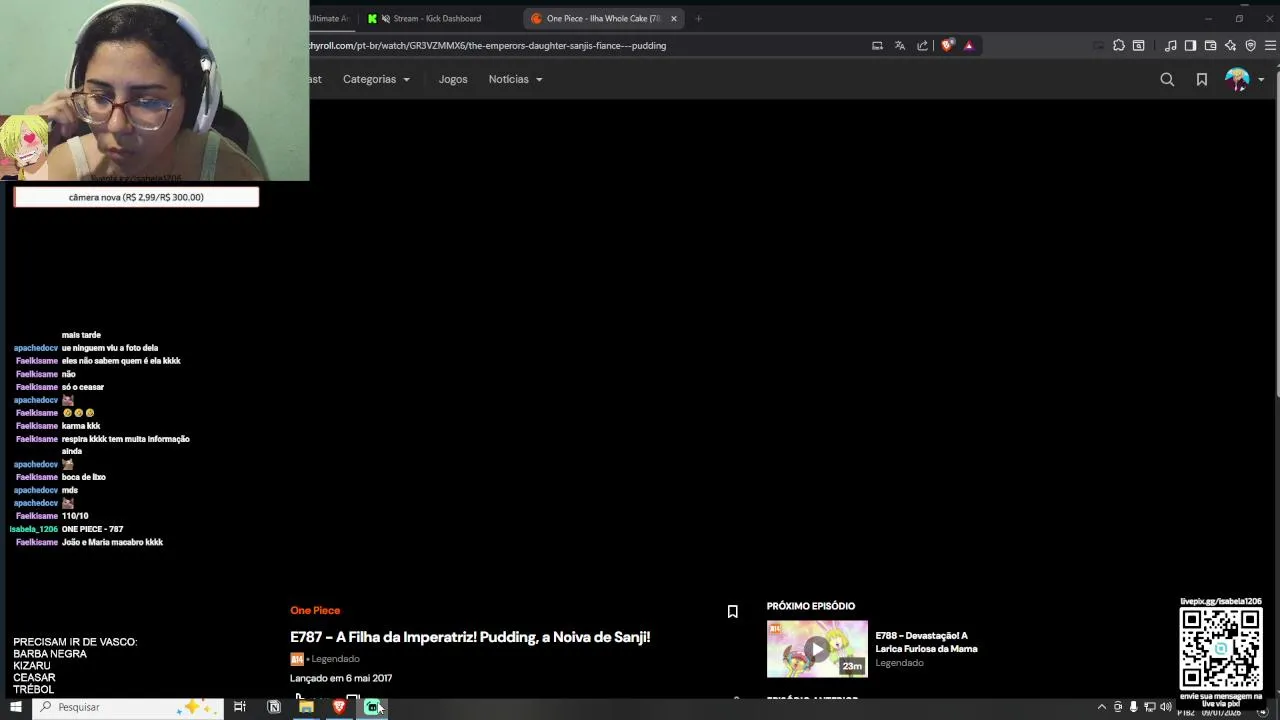Open the Brave Wallet icon
Screen dimensions: 1280x720
(x=1210, y=45)
